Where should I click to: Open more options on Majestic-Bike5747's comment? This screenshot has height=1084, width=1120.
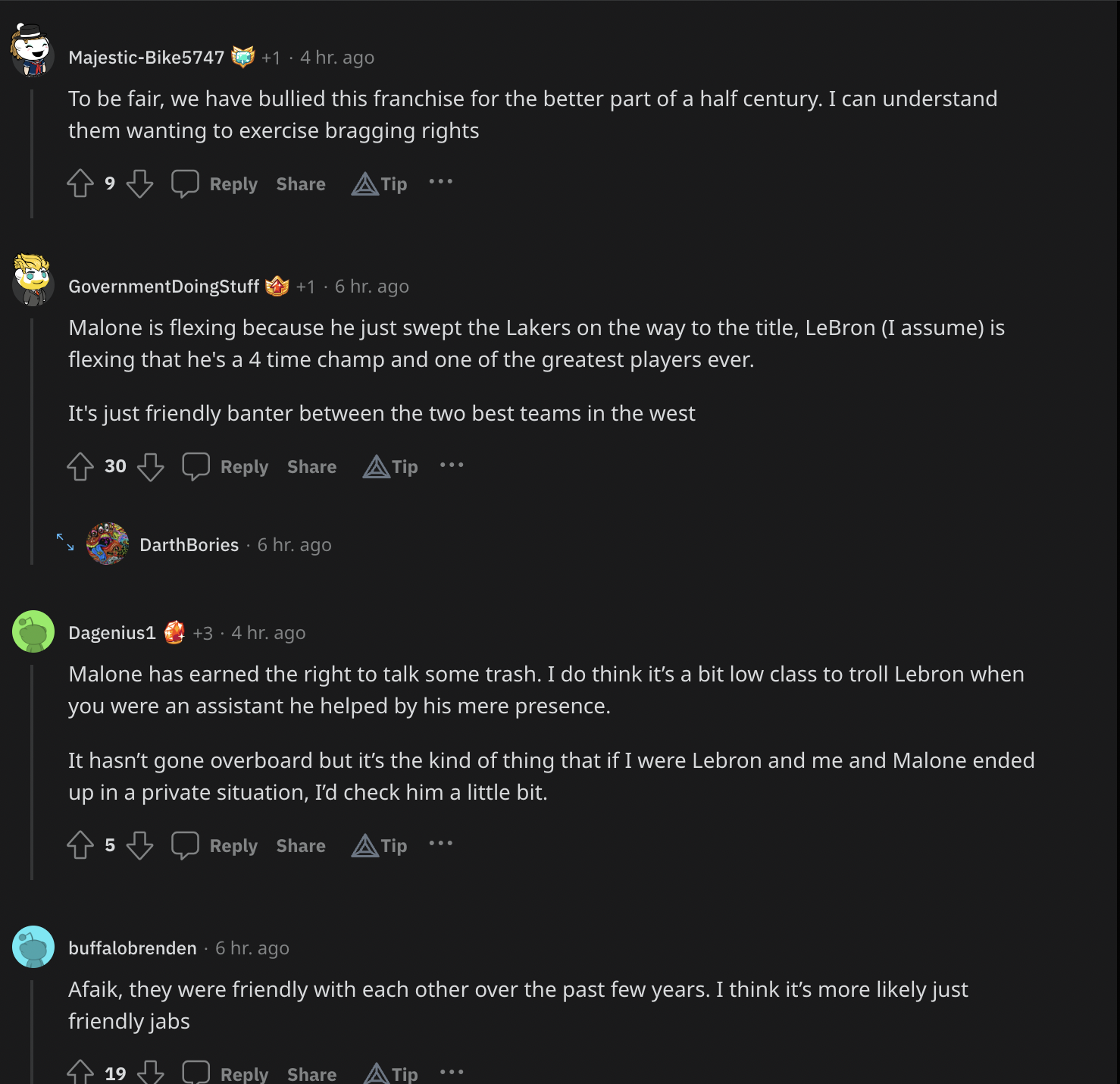tap(440, 182)
